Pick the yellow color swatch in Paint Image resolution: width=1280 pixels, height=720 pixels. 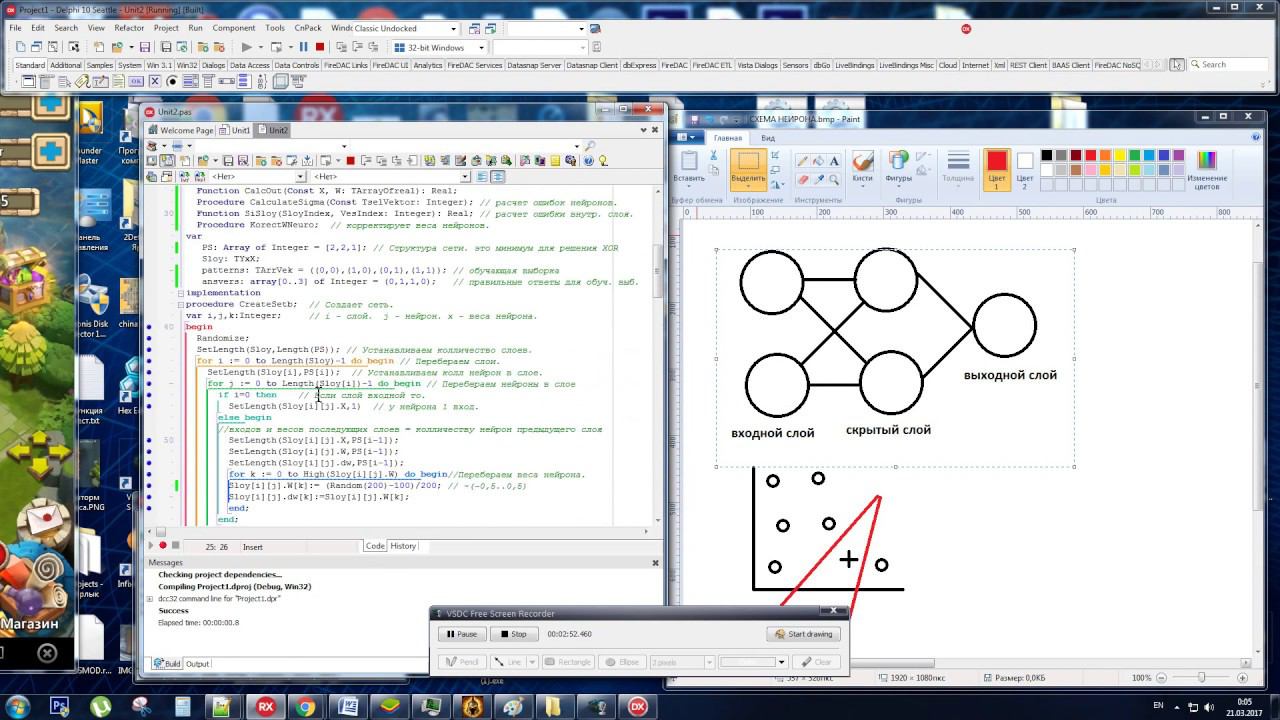[x=1120, y=156]
